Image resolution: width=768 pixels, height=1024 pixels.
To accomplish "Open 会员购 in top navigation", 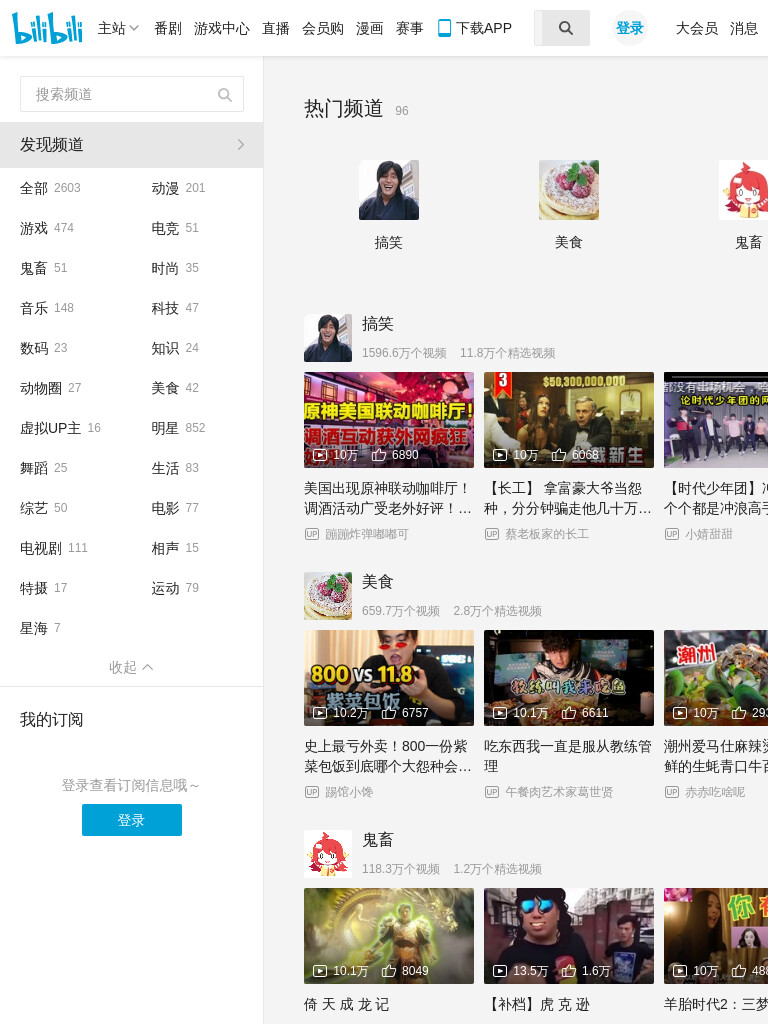I will [x=323, y=28].
